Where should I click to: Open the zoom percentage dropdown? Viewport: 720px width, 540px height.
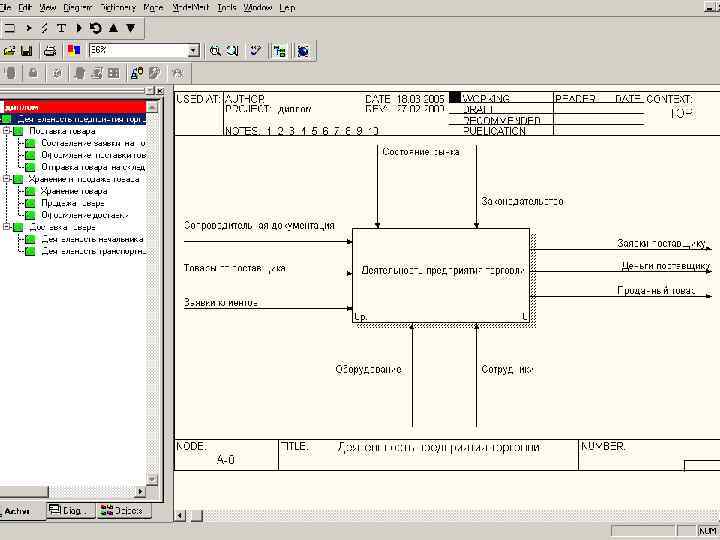[x=194, y=50]
